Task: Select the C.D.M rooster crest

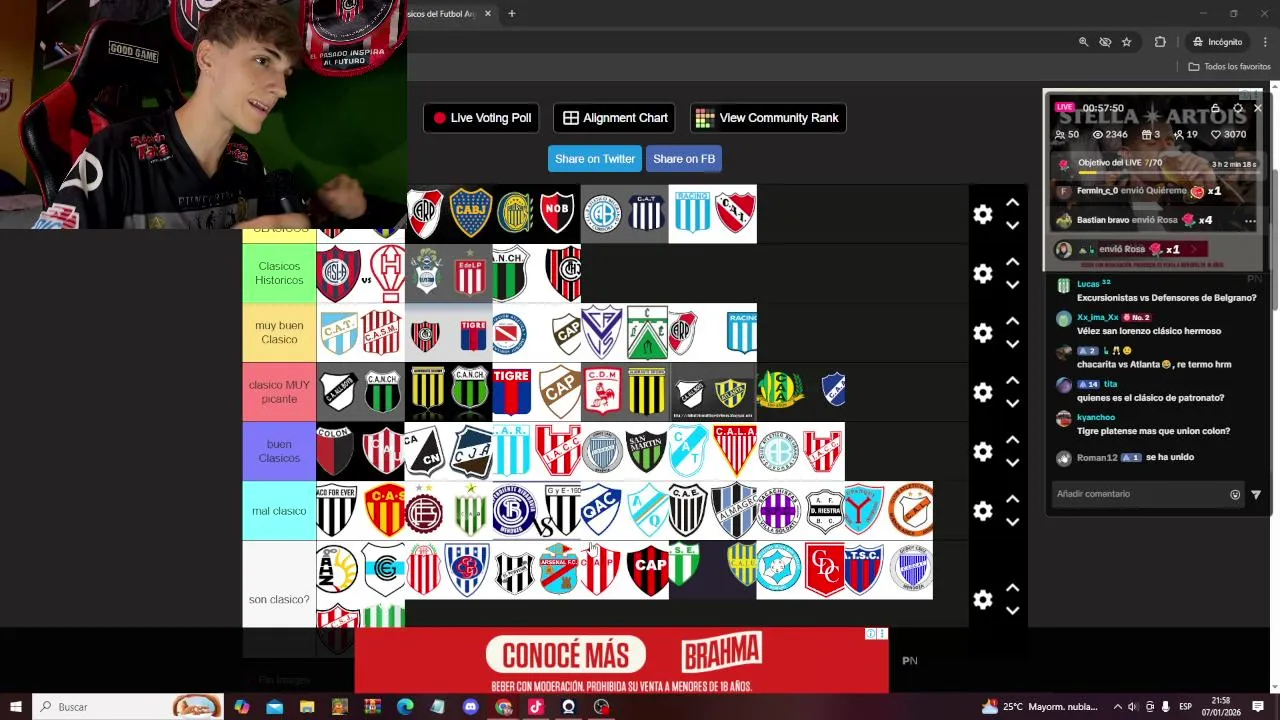Action: pos(602,392)
